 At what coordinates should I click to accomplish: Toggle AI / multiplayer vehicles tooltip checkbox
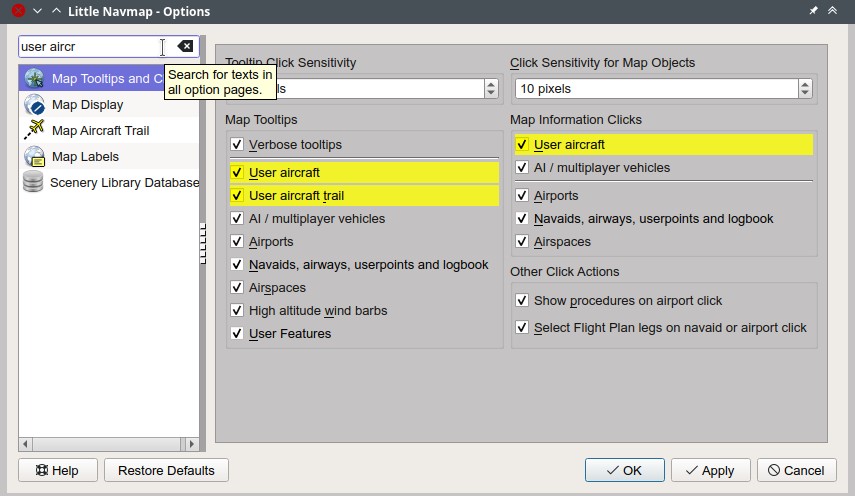[237, 218]
